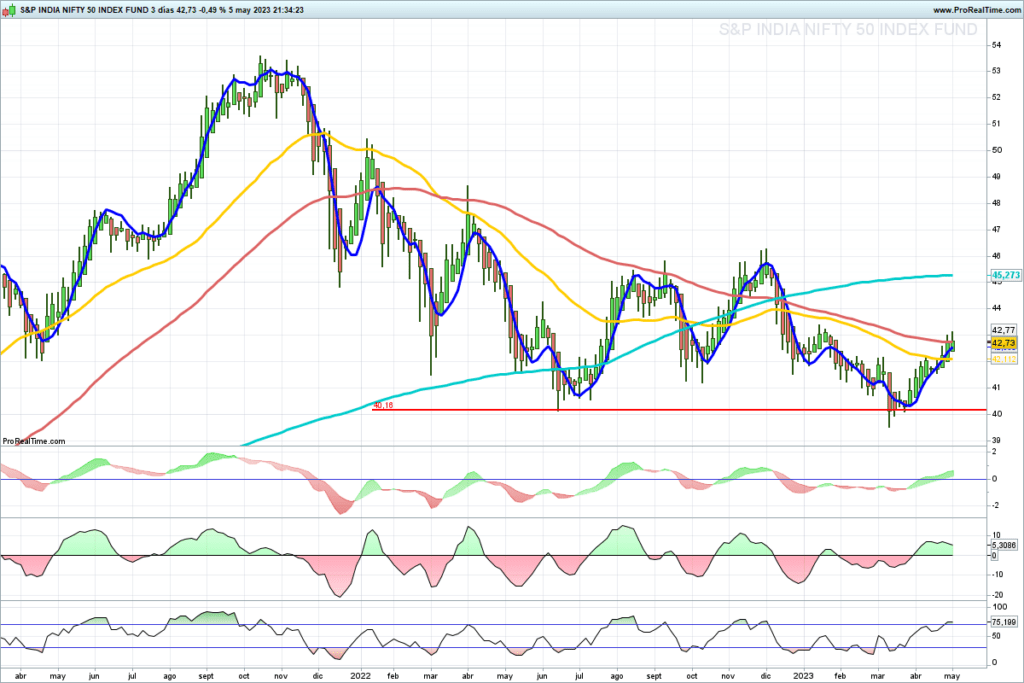Click the 100 tick on oscillator panel axis
Image resolution: width=1024 pixels, height=683 pixels.
coord(999,607)
